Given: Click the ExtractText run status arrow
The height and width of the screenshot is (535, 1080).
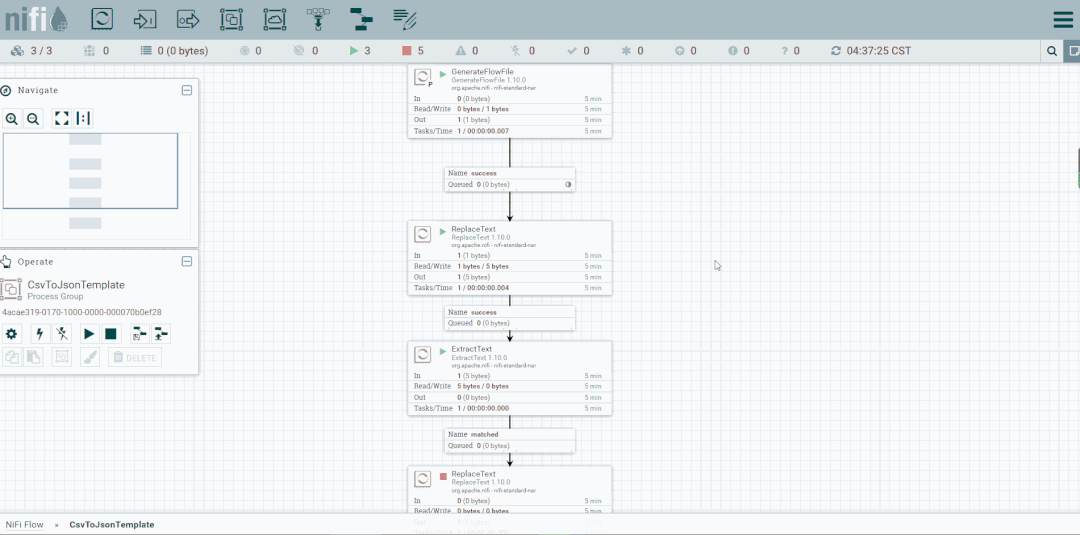Looking at the screenshot, I should pyautogui.click(x=443, y=351).
